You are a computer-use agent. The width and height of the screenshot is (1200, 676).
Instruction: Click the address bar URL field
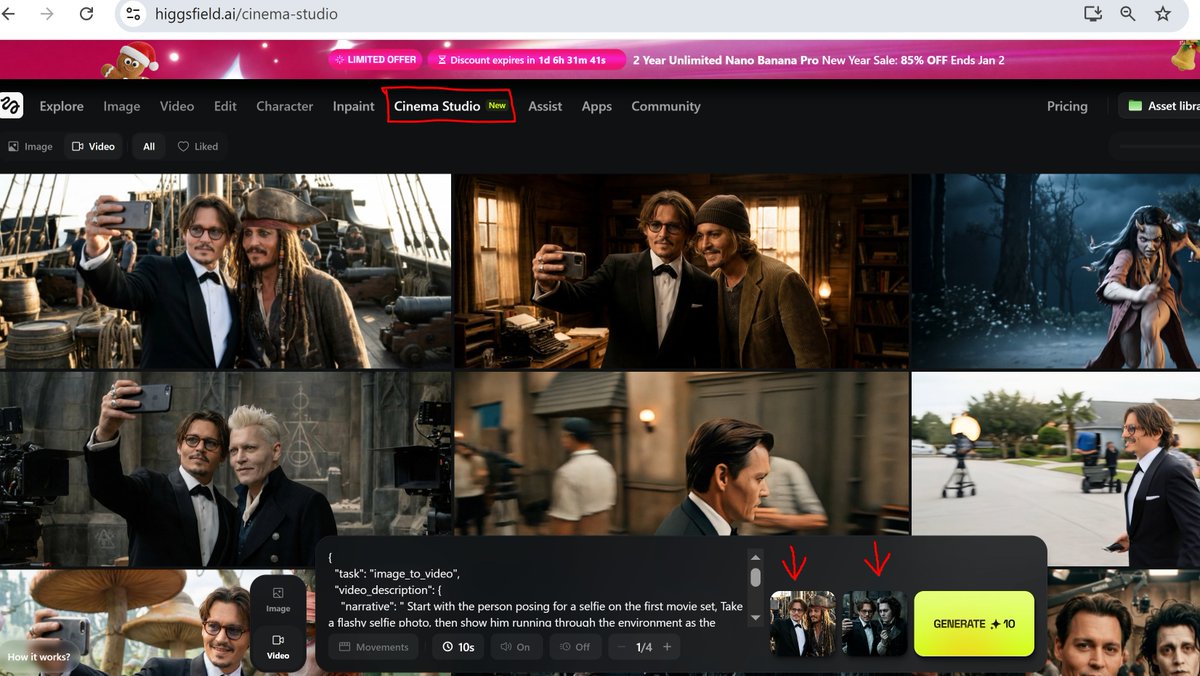[x=600, y=14]
